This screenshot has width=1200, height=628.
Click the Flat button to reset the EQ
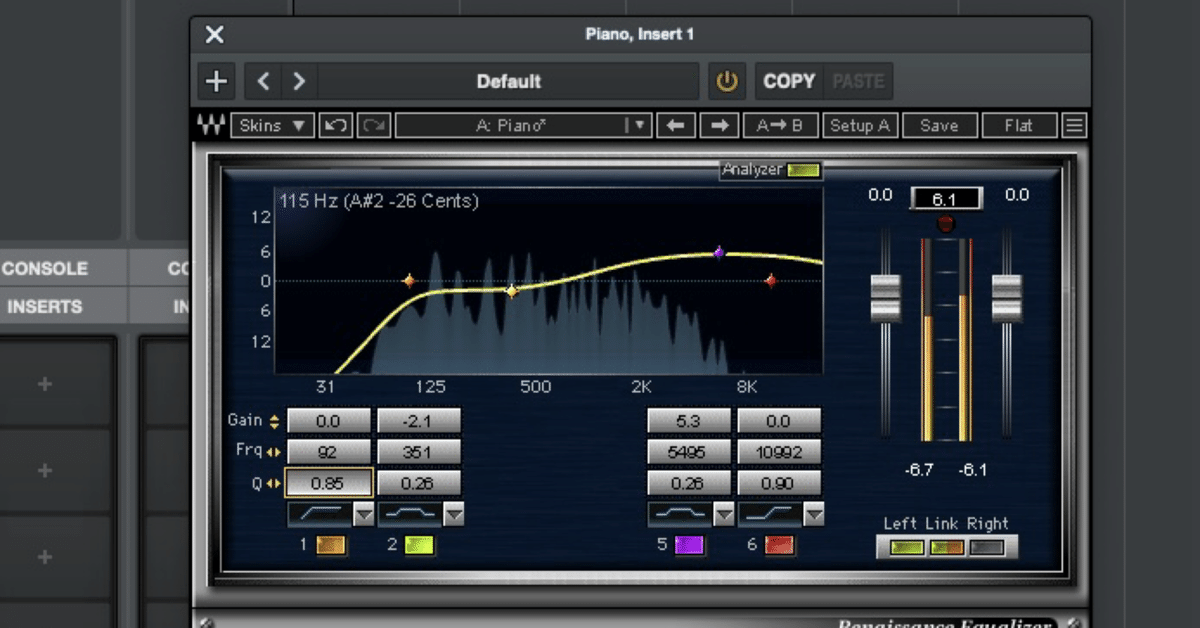pyautogui.click(x=1019, y=124)
